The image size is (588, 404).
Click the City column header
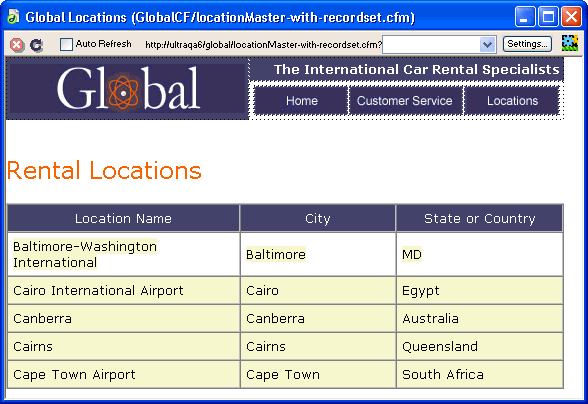pyautogui.click(x=318, y=218)
